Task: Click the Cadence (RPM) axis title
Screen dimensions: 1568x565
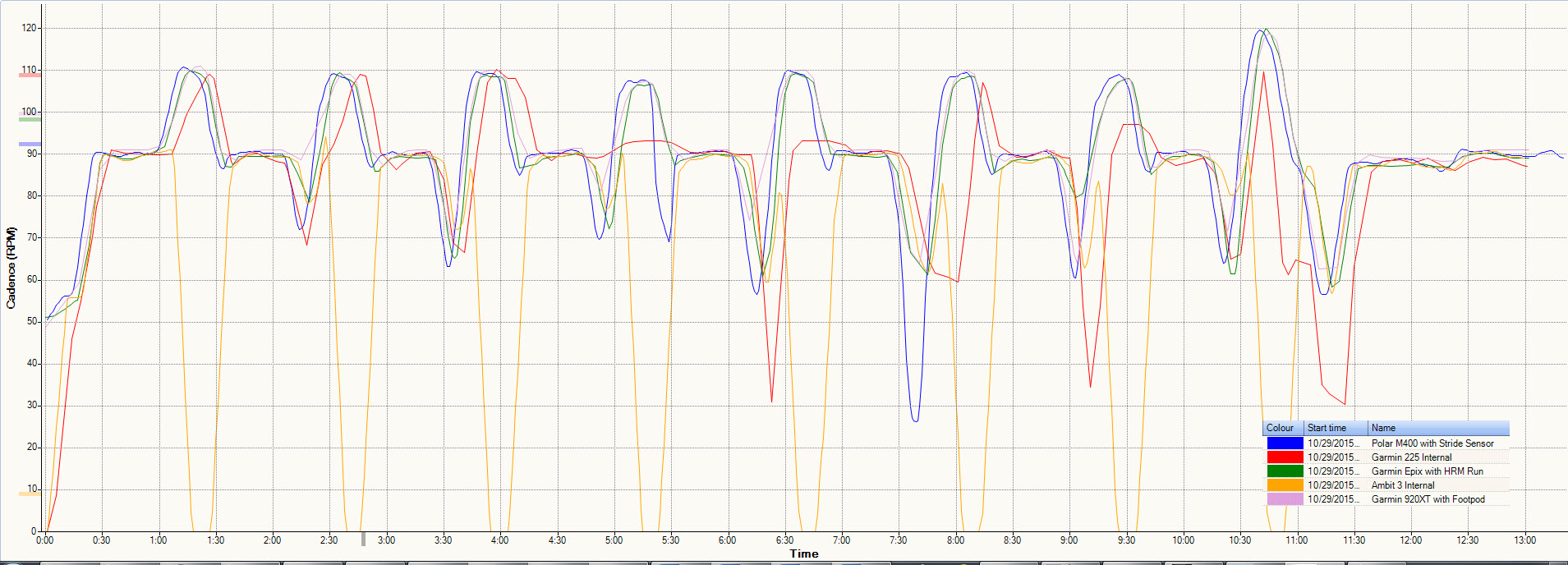Action: click(11, 268)
